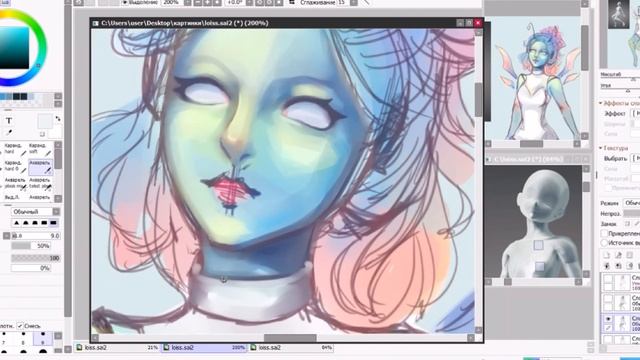Open the Сглаживание stabilizer value dropdown
Screen dimensions: 640x360
[x=354, y=2]
